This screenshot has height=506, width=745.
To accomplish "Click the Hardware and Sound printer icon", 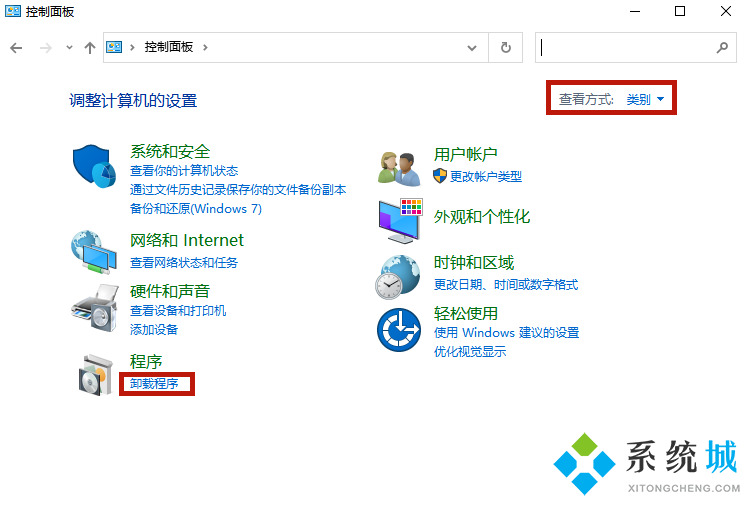I will (x=95, y=303).
